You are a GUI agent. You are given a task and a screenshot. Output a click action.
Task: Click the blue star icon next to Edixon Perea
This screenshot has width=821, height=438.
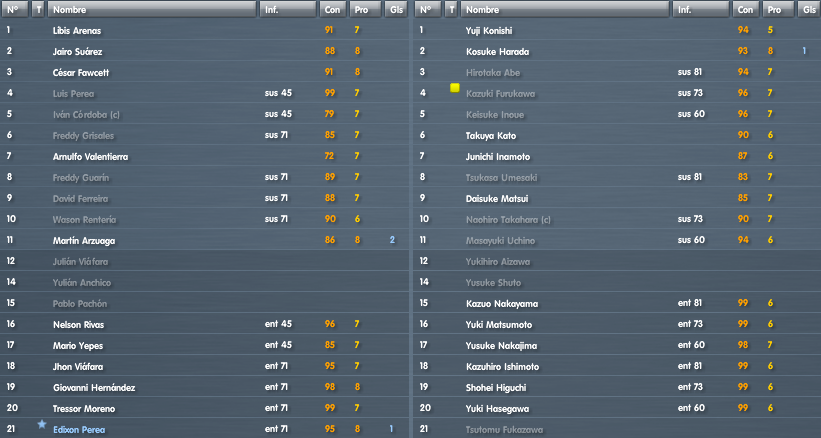point(42,424)
